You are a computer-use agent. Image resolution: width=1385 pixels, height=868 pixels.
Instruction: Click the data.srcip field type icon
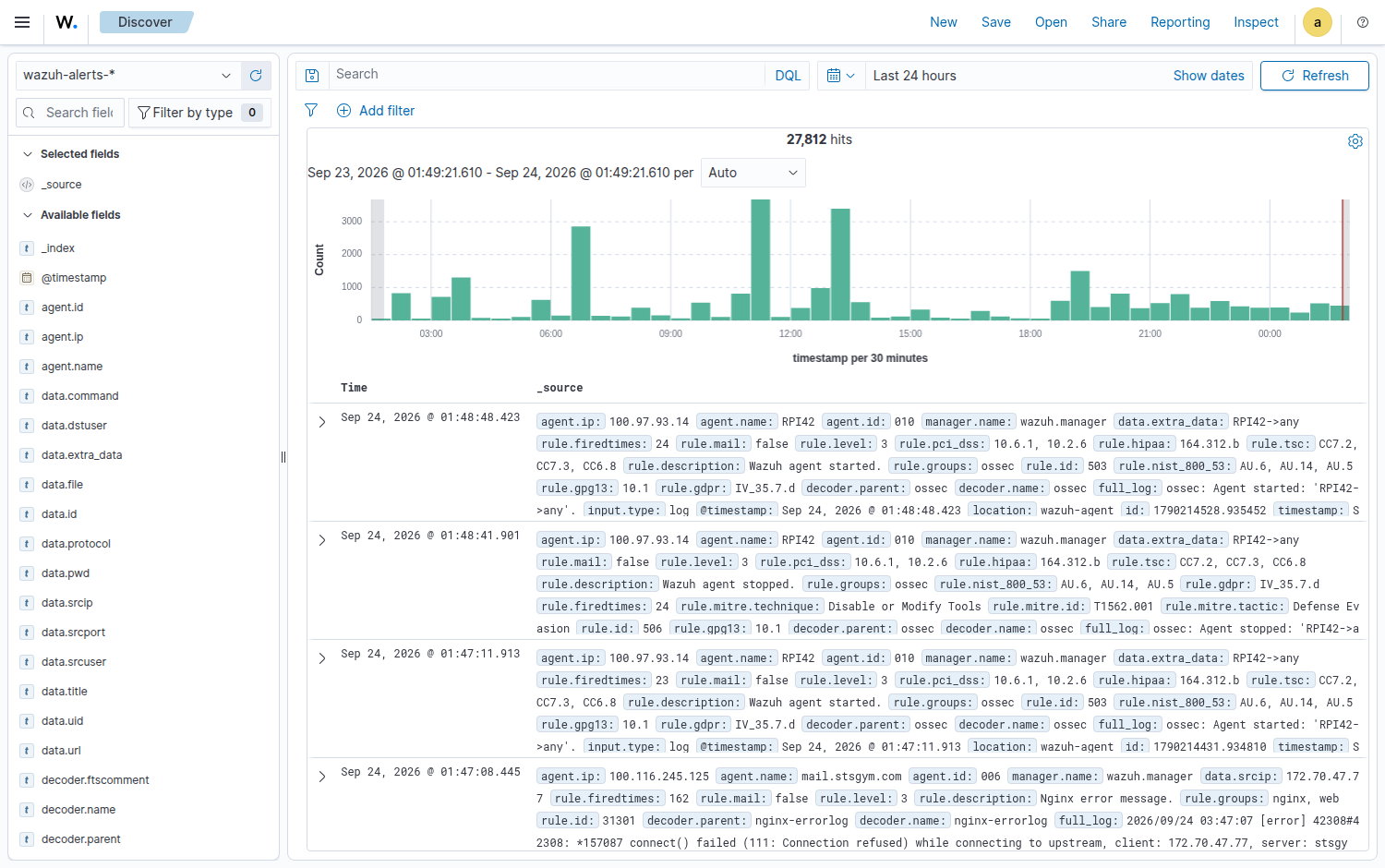pos(27,603)
